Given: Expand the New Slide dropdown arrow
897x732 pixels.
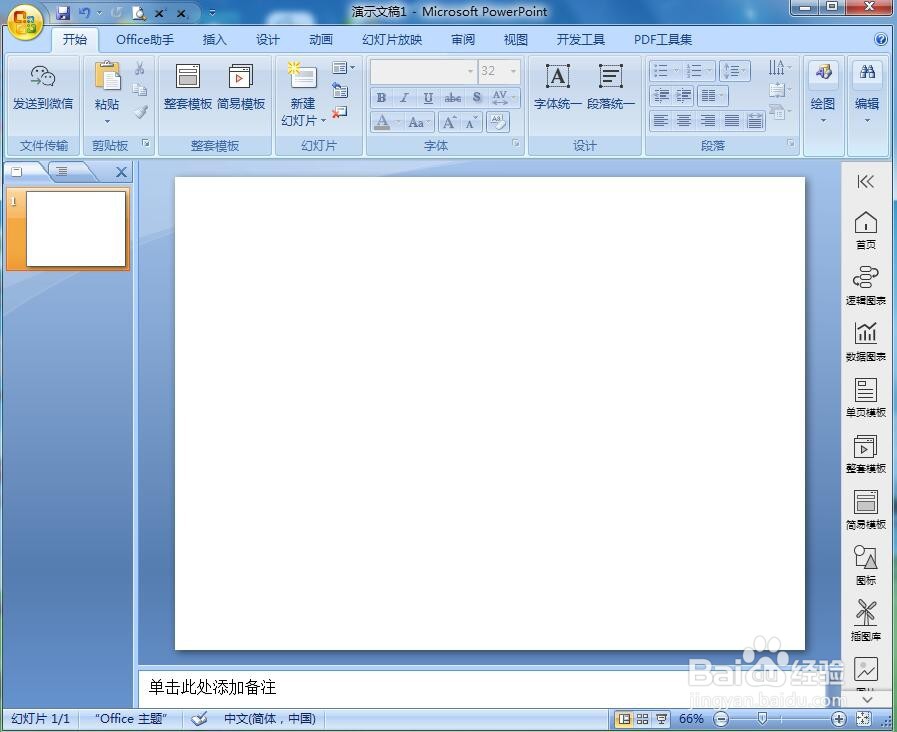Looking at the screenshot, I should (323, 120).
